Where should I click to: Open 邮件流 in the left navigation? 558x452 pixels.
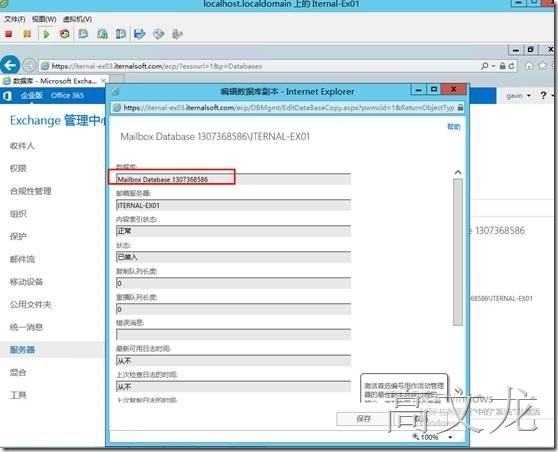(x=22, y=259)
